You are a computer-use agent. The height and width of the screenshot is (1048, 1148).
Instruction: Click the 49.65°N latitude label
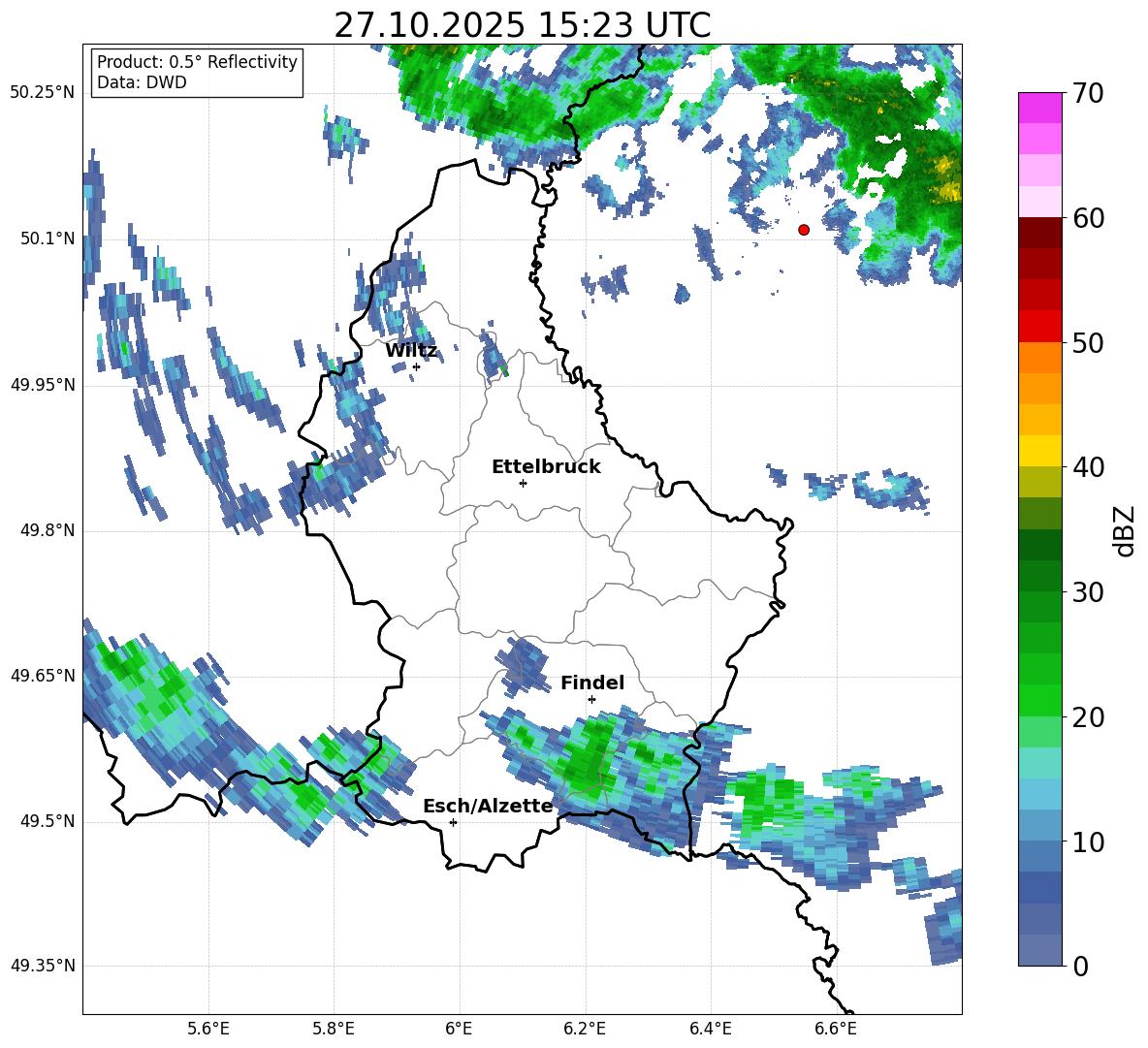[x=43, y=676]
